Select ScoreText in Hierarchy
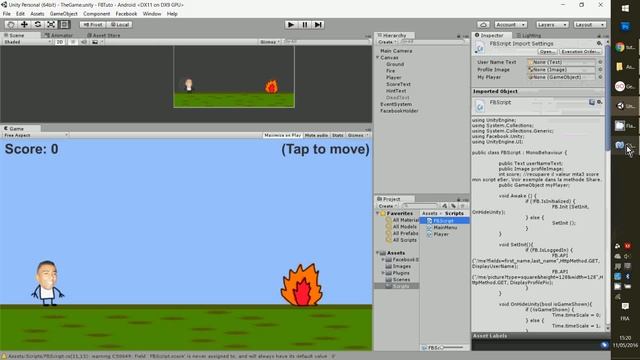 (398, 84)
